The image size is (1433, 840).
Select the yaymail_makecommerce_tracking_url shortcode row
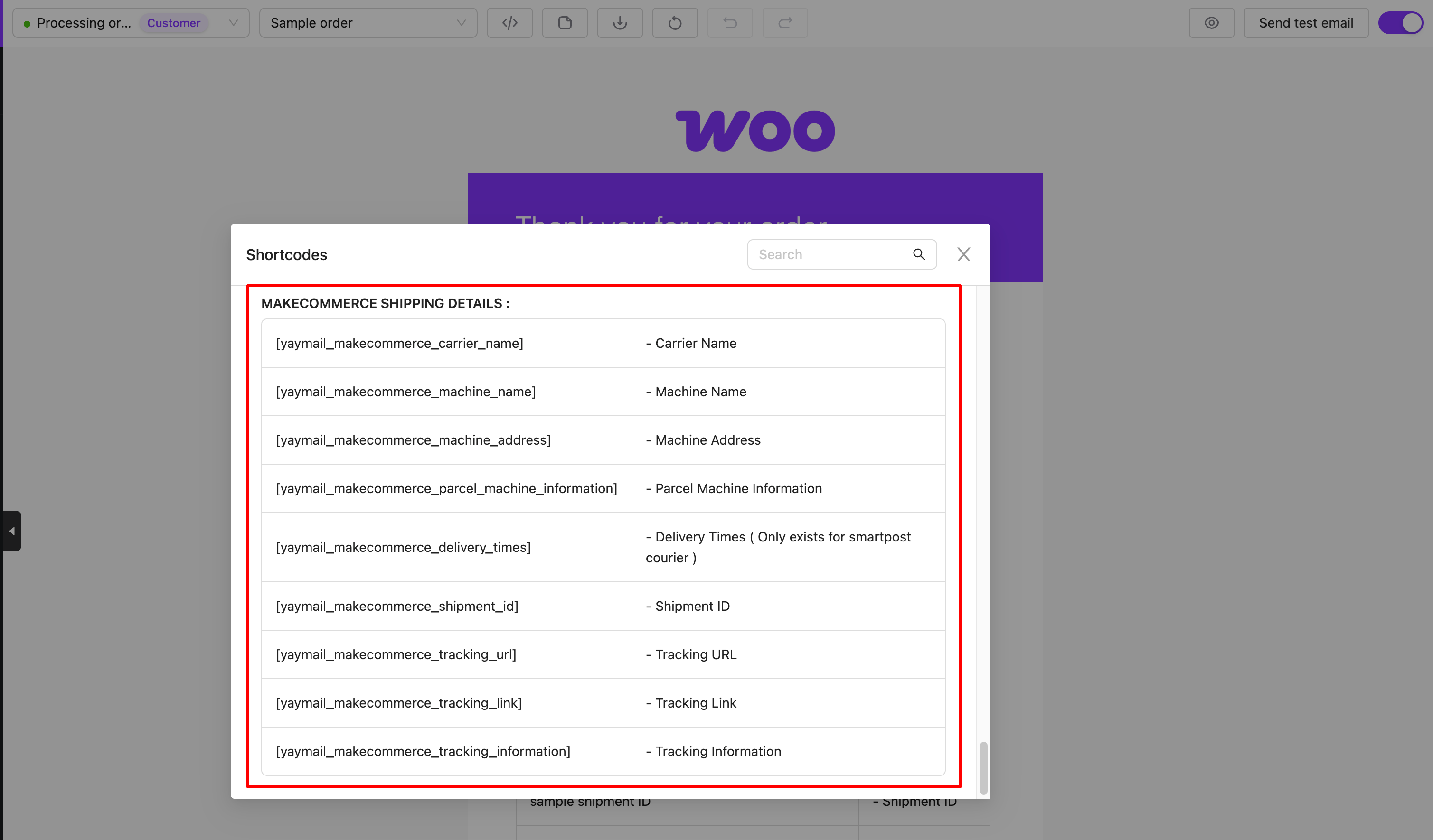(x=396, y=654)
